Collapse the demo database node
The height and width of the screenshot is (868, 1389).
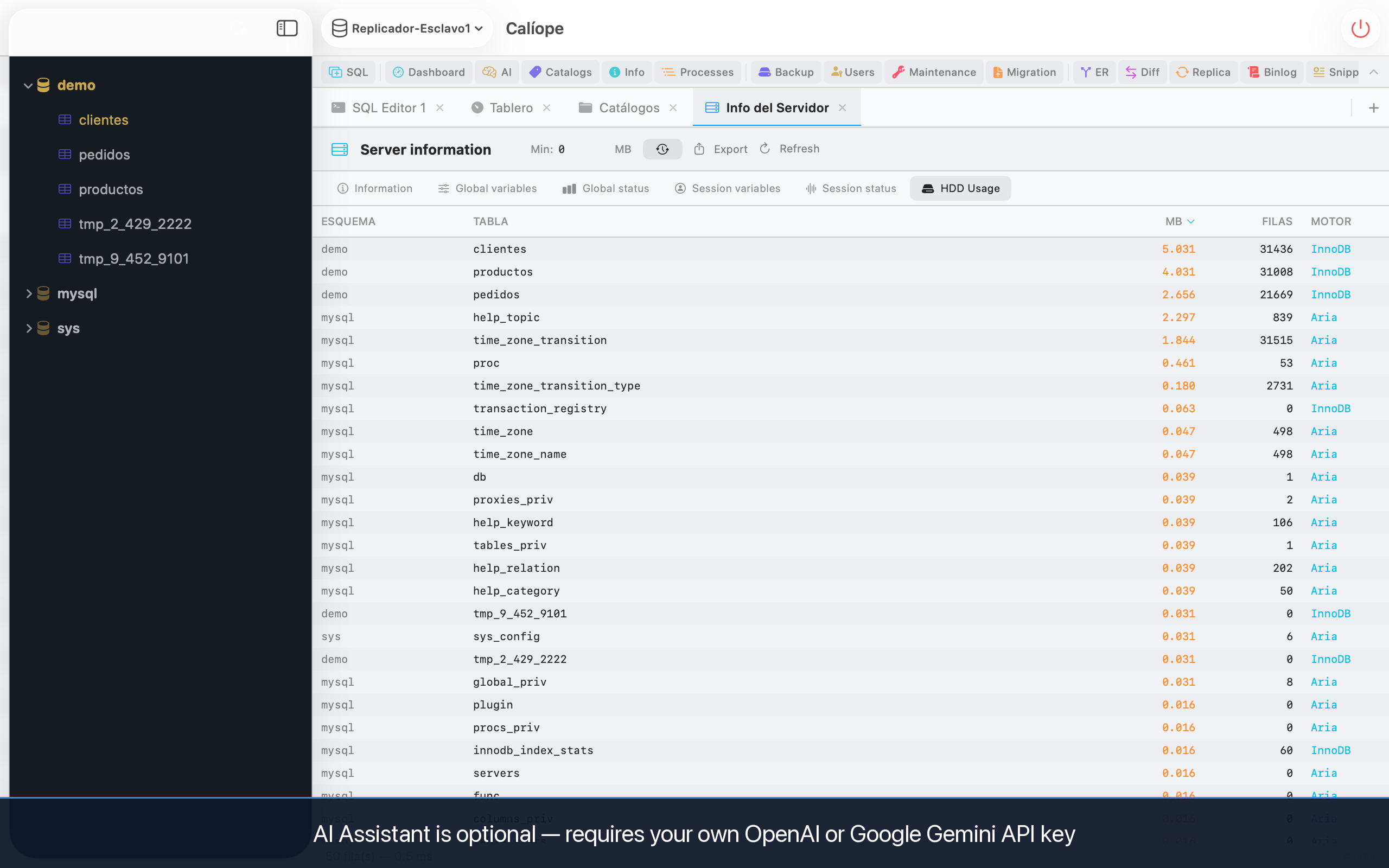(28, 86)
